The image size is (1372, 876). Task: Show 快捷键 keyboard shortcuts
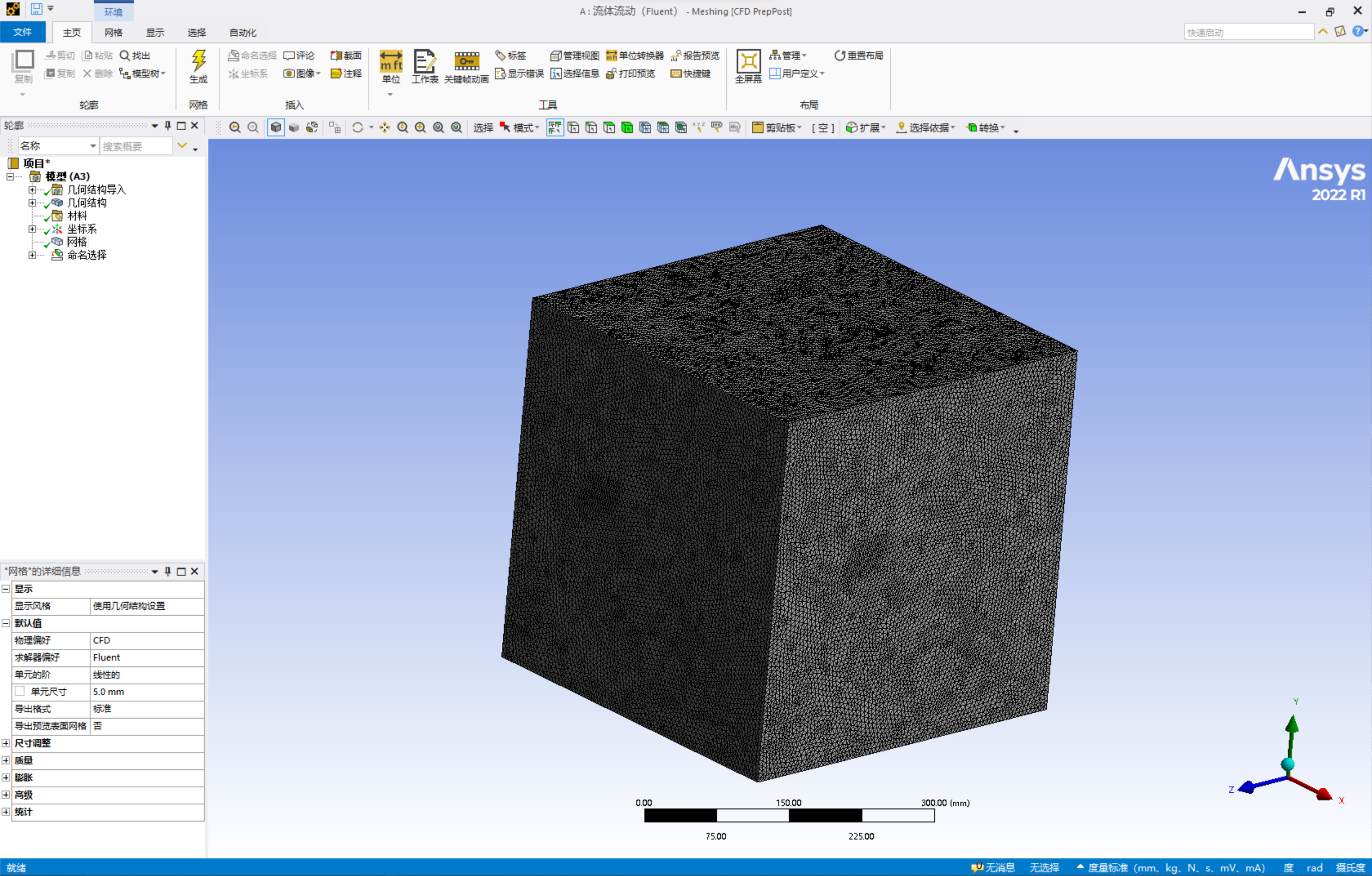pos(690,73)
